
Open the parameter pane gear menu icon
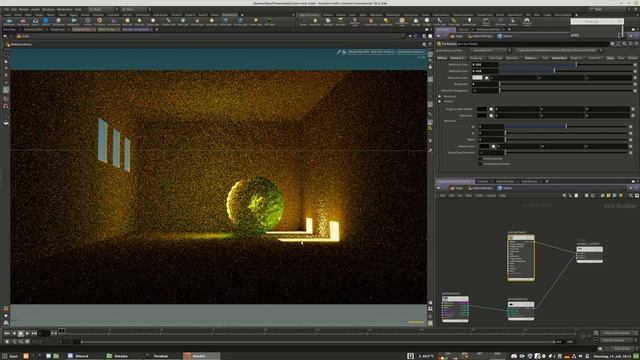612,44
